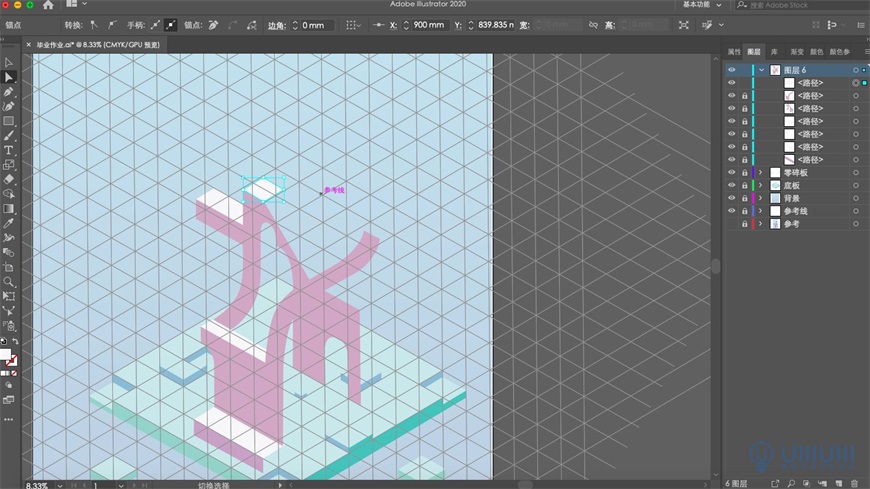Click the 边角 corner radius field
Image resolution: width=870 pixels, height=489 pixels.
pyautogui.click(x=316, y=25)
